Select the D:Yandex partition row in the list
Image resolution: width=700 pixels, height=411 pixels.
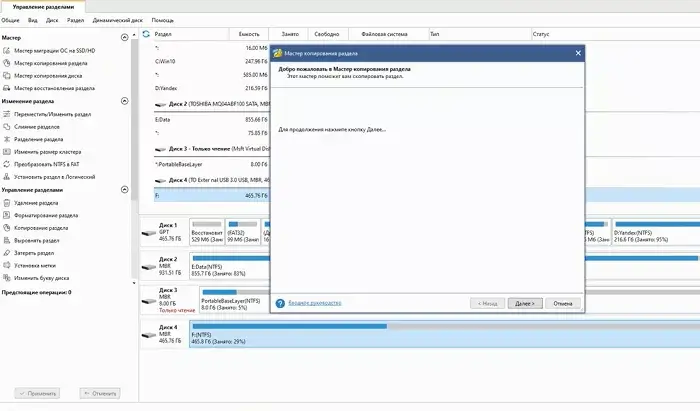(212, 88)
